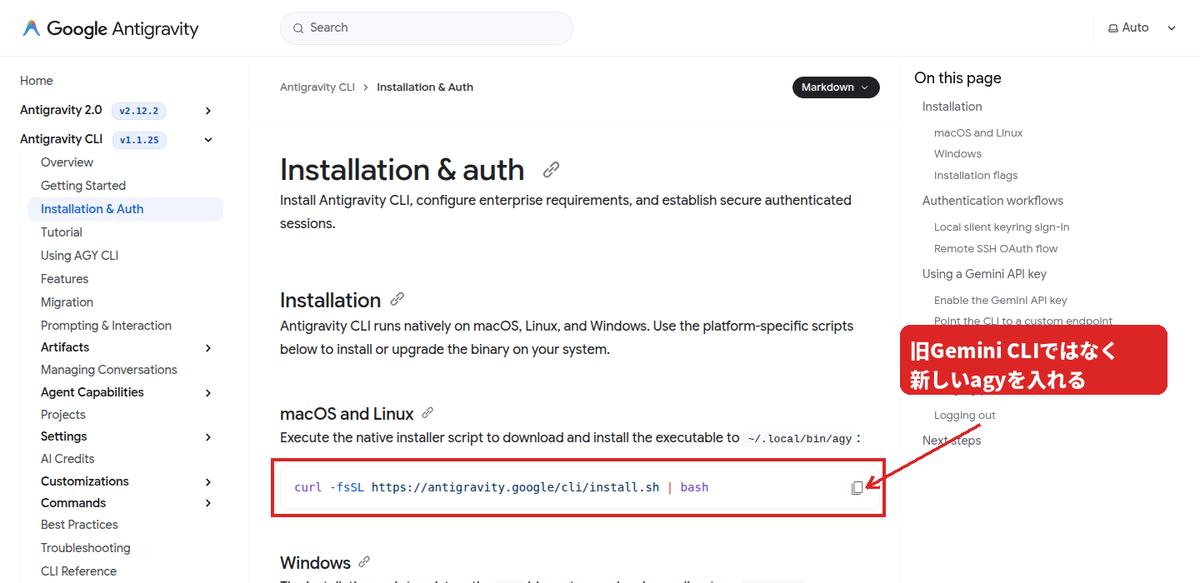Collapse the Antigravity CLI section

(208, 140)
